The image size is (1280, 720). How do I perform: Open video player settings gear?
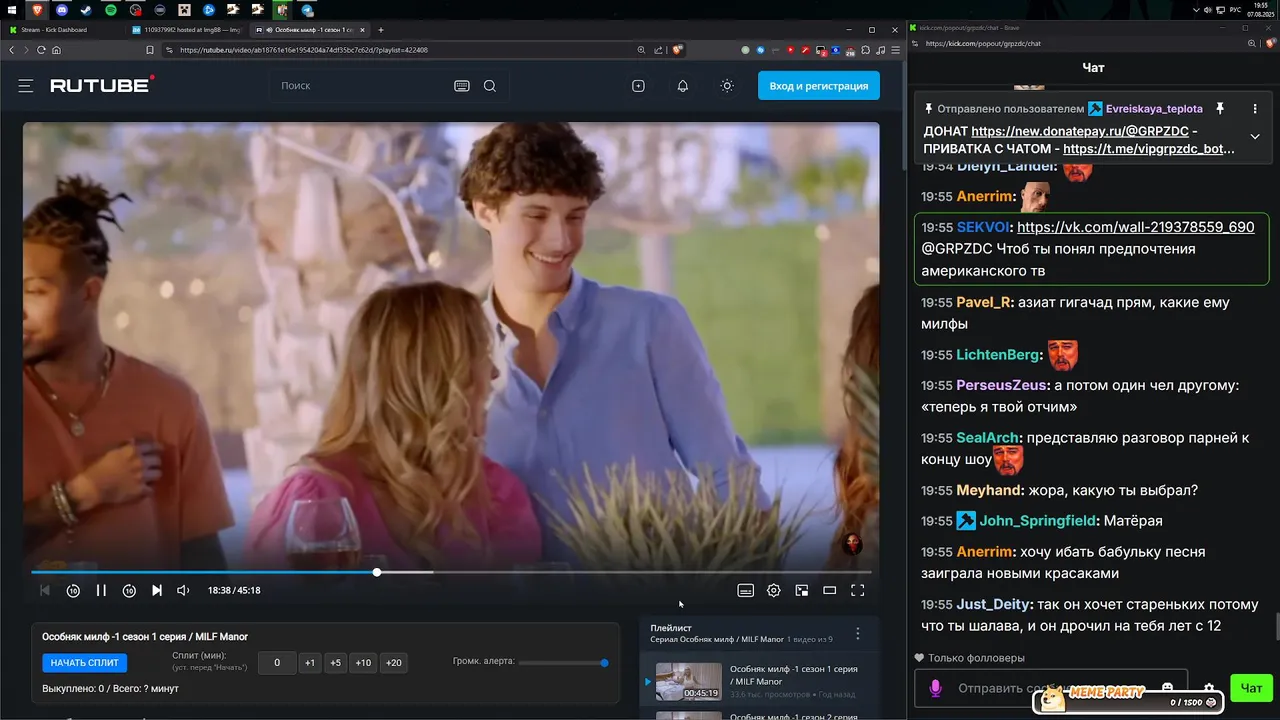[x=773, y=590]
